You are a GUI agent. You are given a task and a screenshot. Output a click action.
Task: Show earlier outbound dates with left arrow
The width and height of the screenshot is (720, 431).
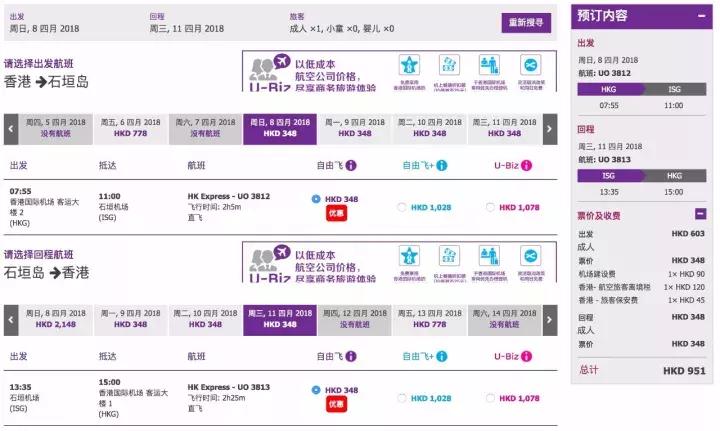(x=11, y=129)
